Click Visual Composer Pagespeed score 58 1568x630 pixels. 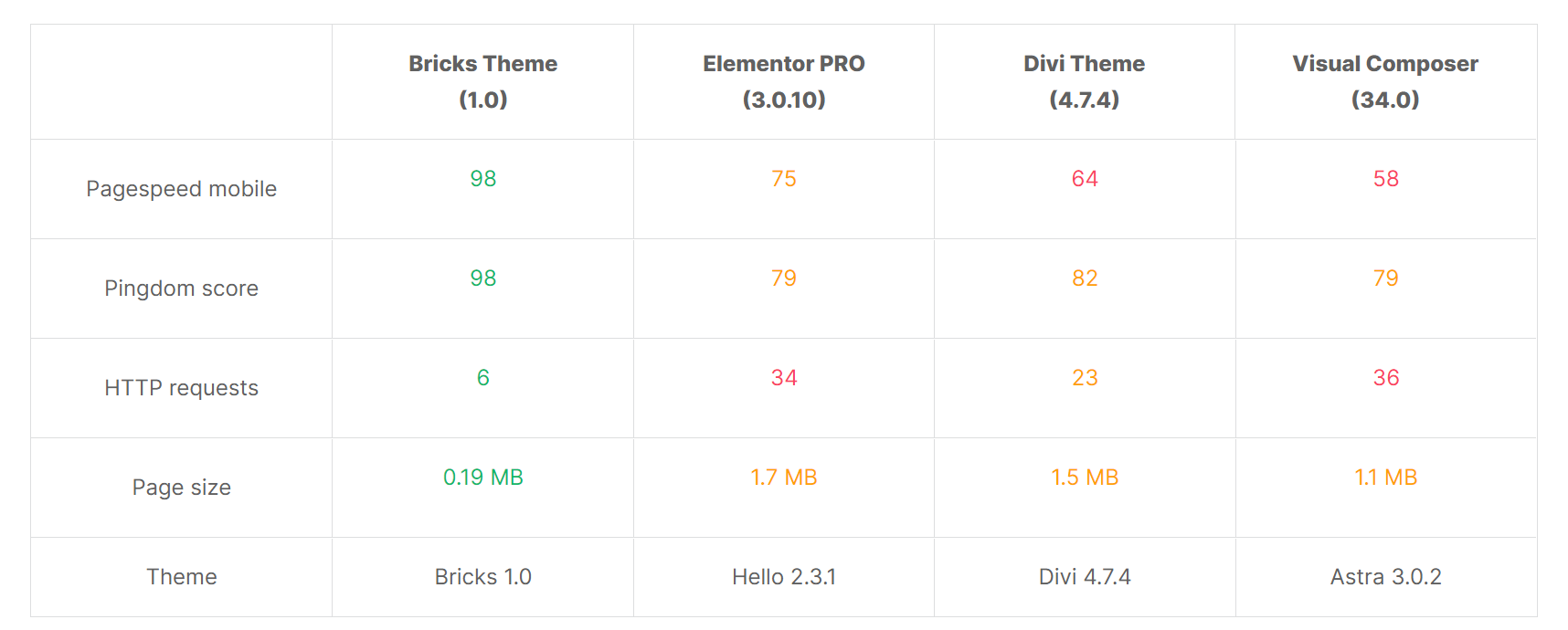(x=1385, y=179)
